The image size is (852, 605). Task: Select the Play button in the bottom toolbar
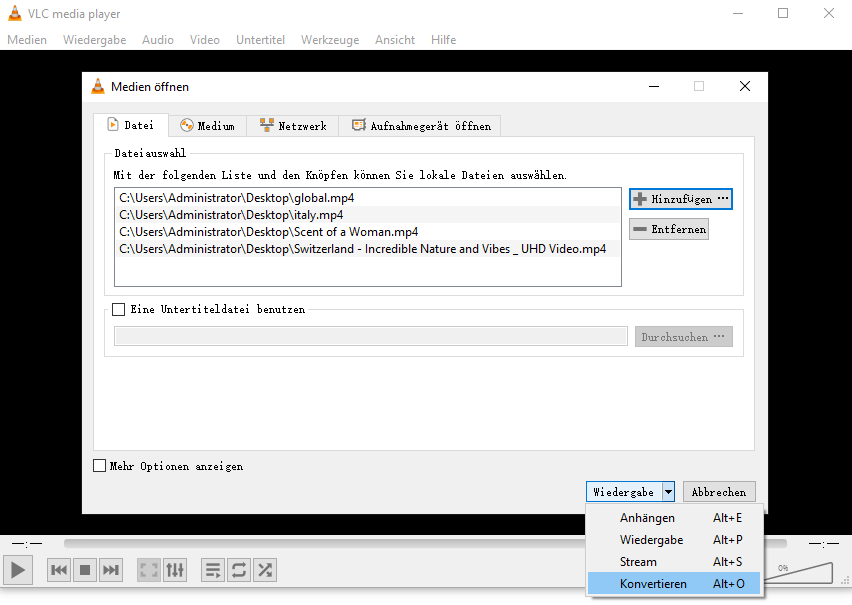pyautogui.click(x=17, y=570)
